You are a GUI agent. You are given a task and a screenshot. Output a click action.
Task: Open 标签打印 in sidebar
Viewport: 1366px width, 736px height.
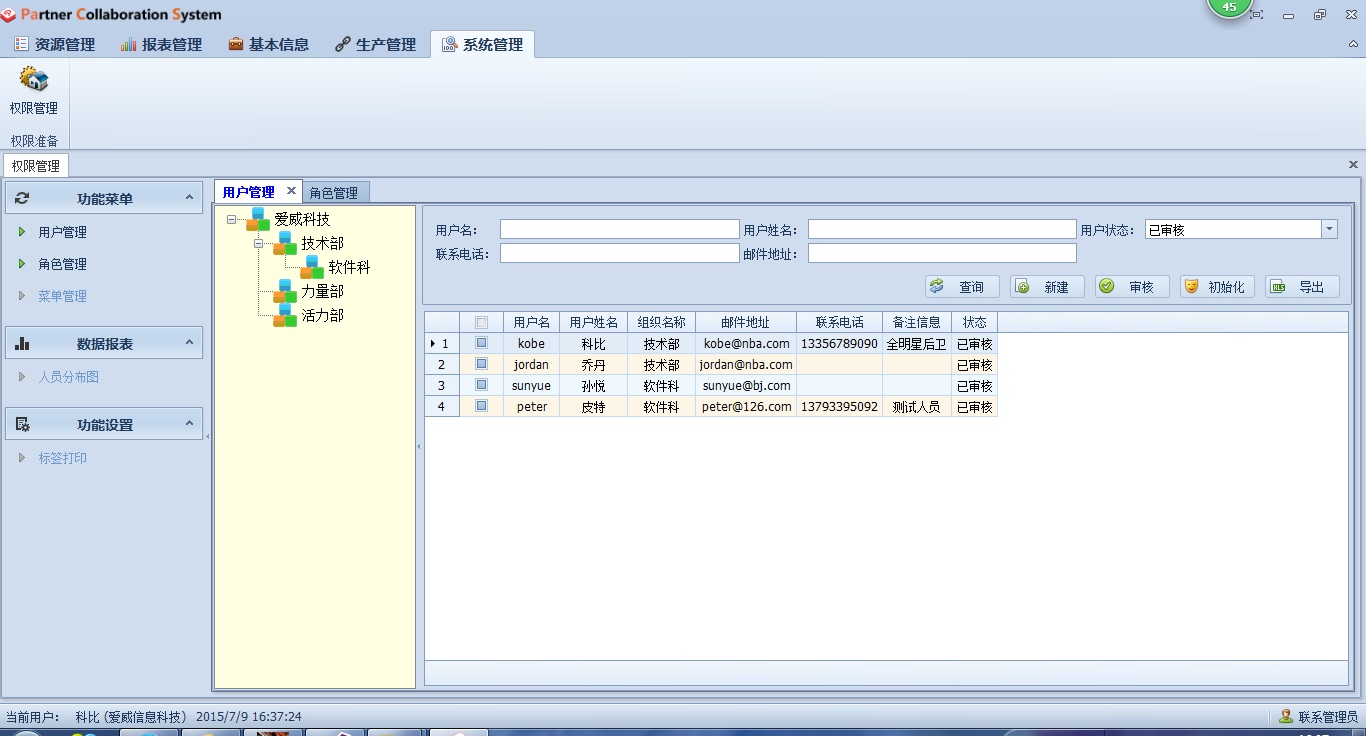pos(63,458)
